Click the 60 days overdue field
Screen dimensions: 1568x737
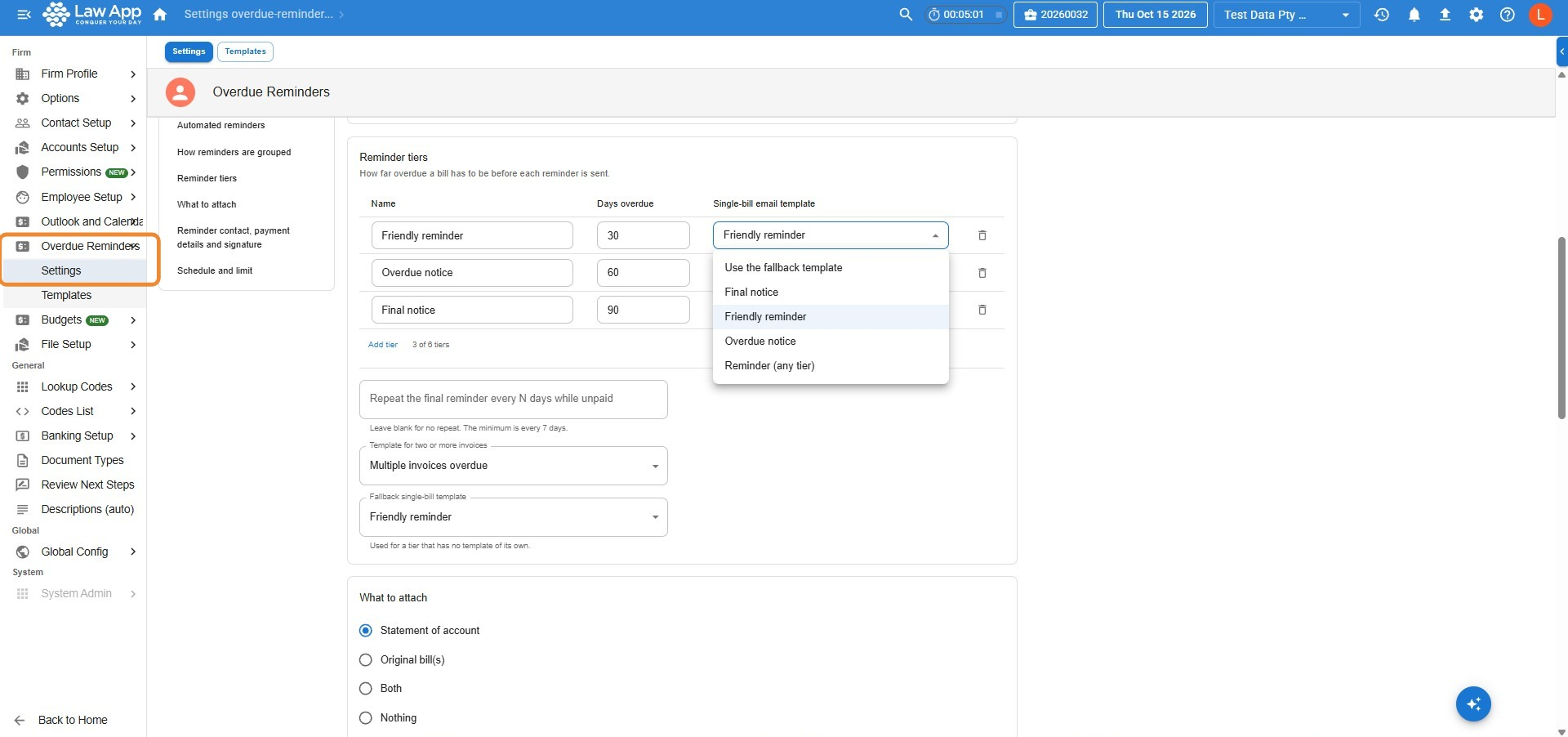point(644,273)
